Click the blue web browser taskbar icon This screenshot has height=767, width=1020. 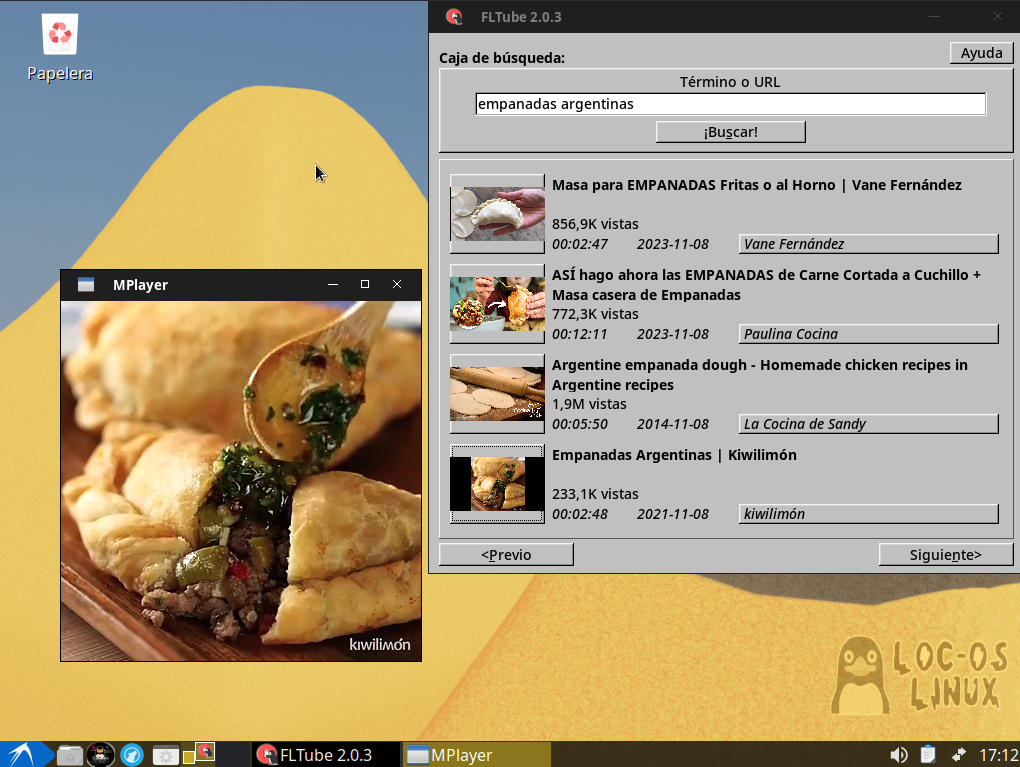(x=132, y=755)
